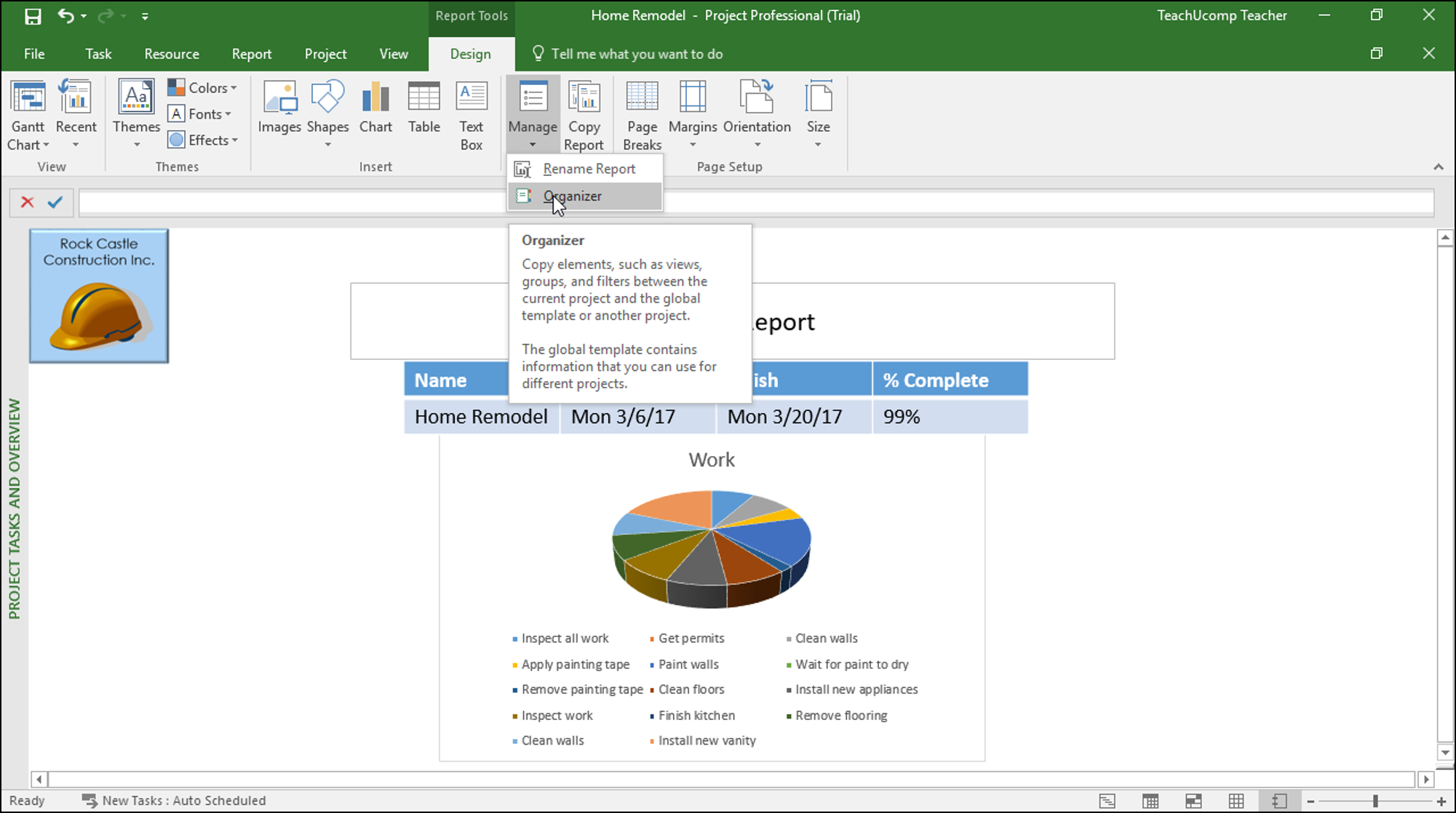Adjust the zoom slider handle

[x=1375, y=801]
